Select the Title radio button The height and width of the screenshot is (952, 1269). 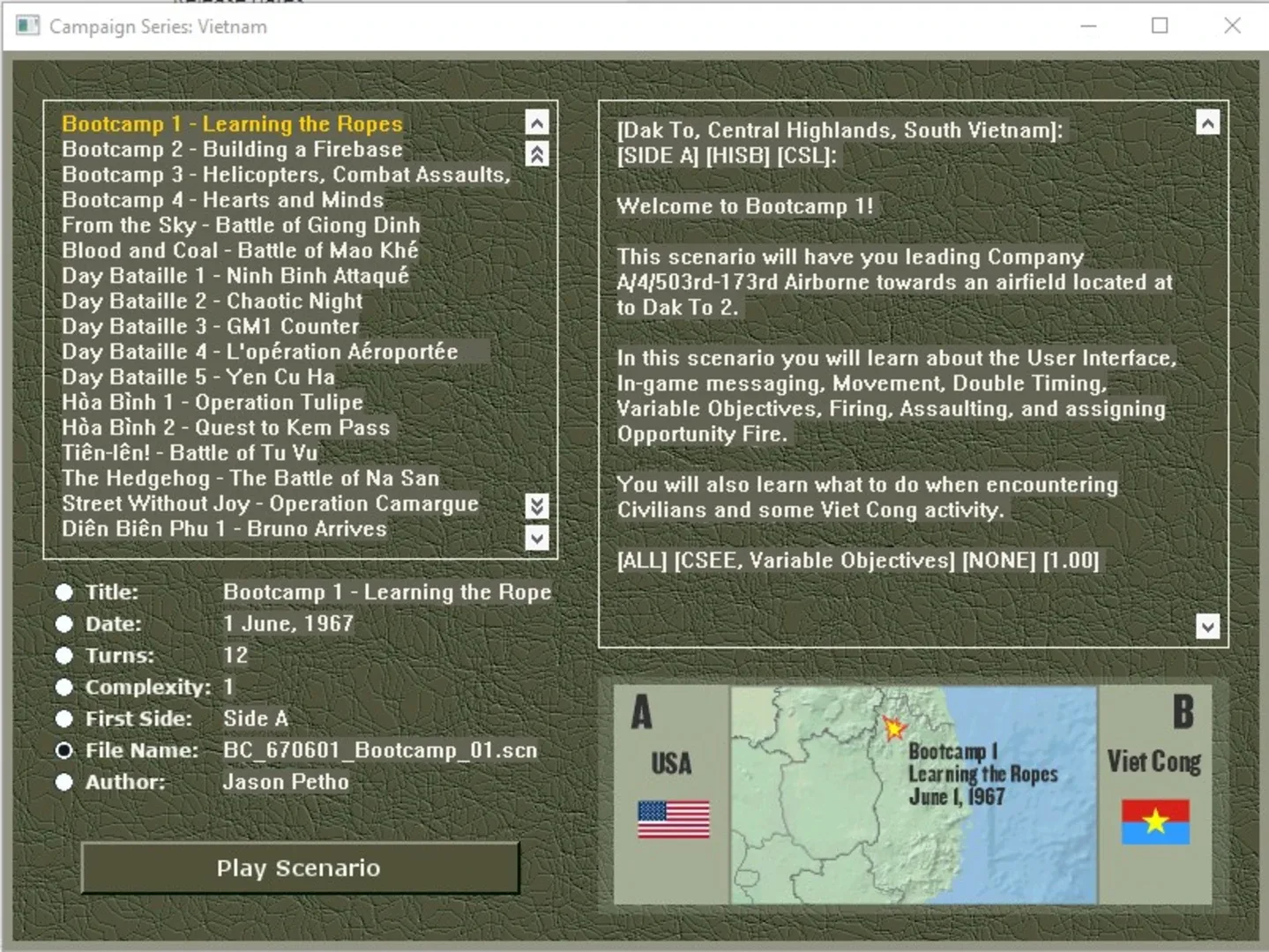click(x=64, y=591)
